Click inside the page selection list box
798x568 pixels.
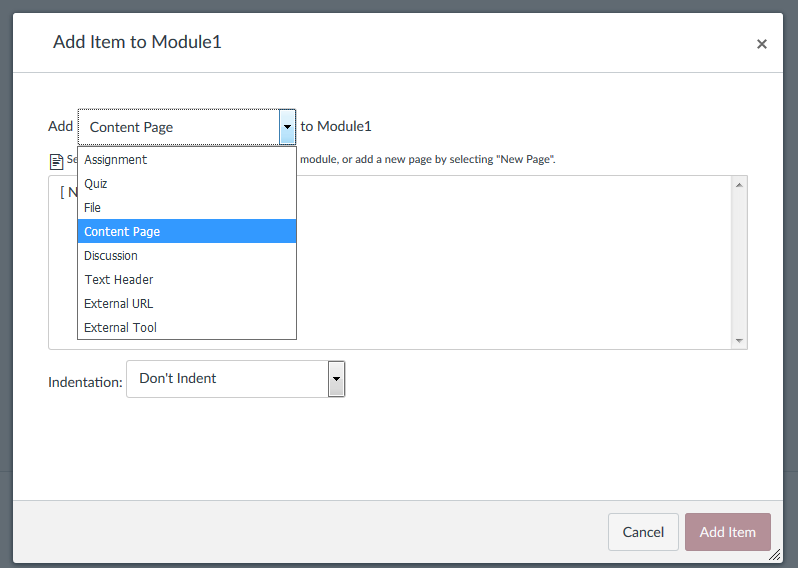point(520,270)
